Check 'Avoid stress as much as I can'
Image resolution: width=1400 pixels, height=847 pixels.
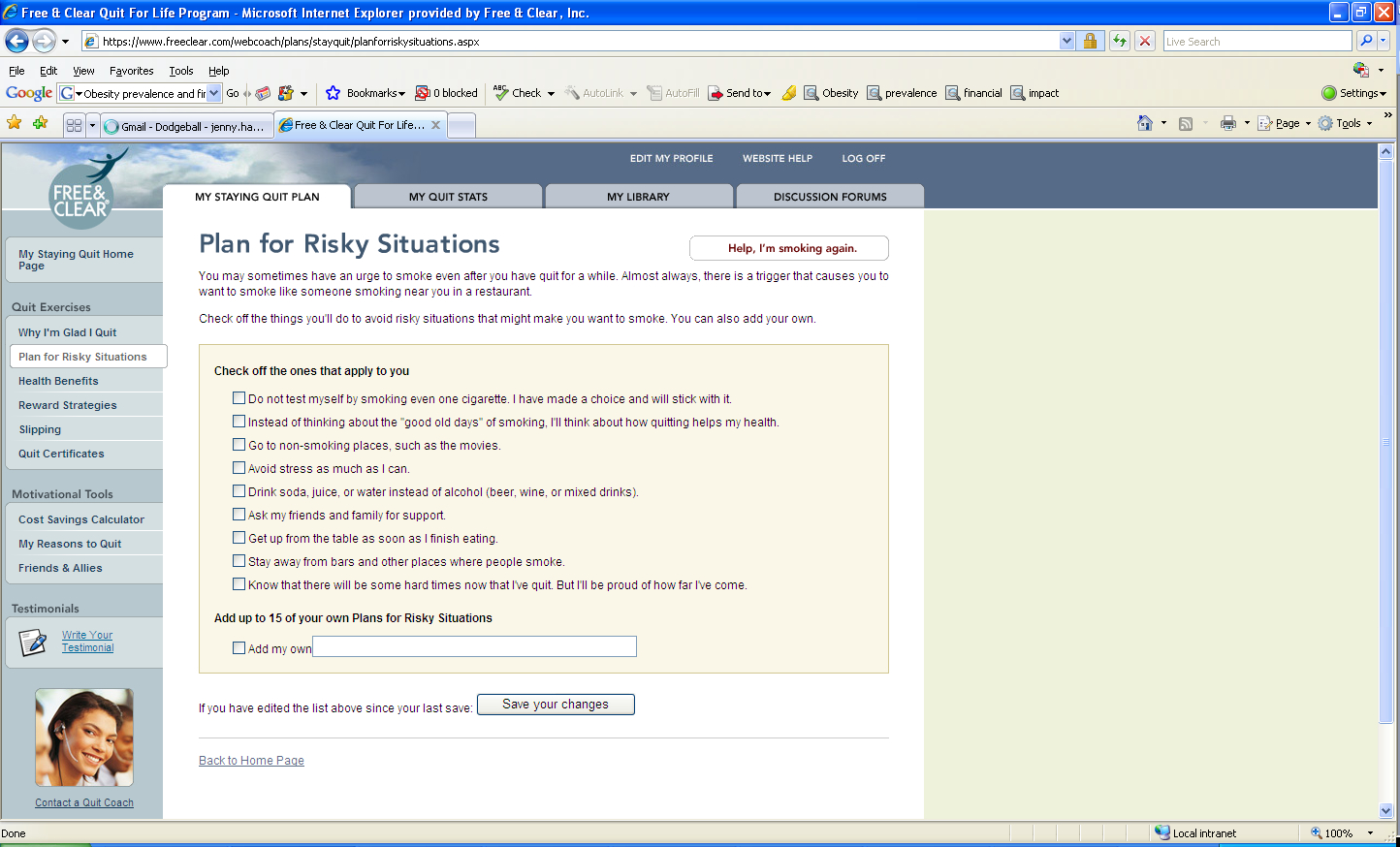[x=239, y=468]
